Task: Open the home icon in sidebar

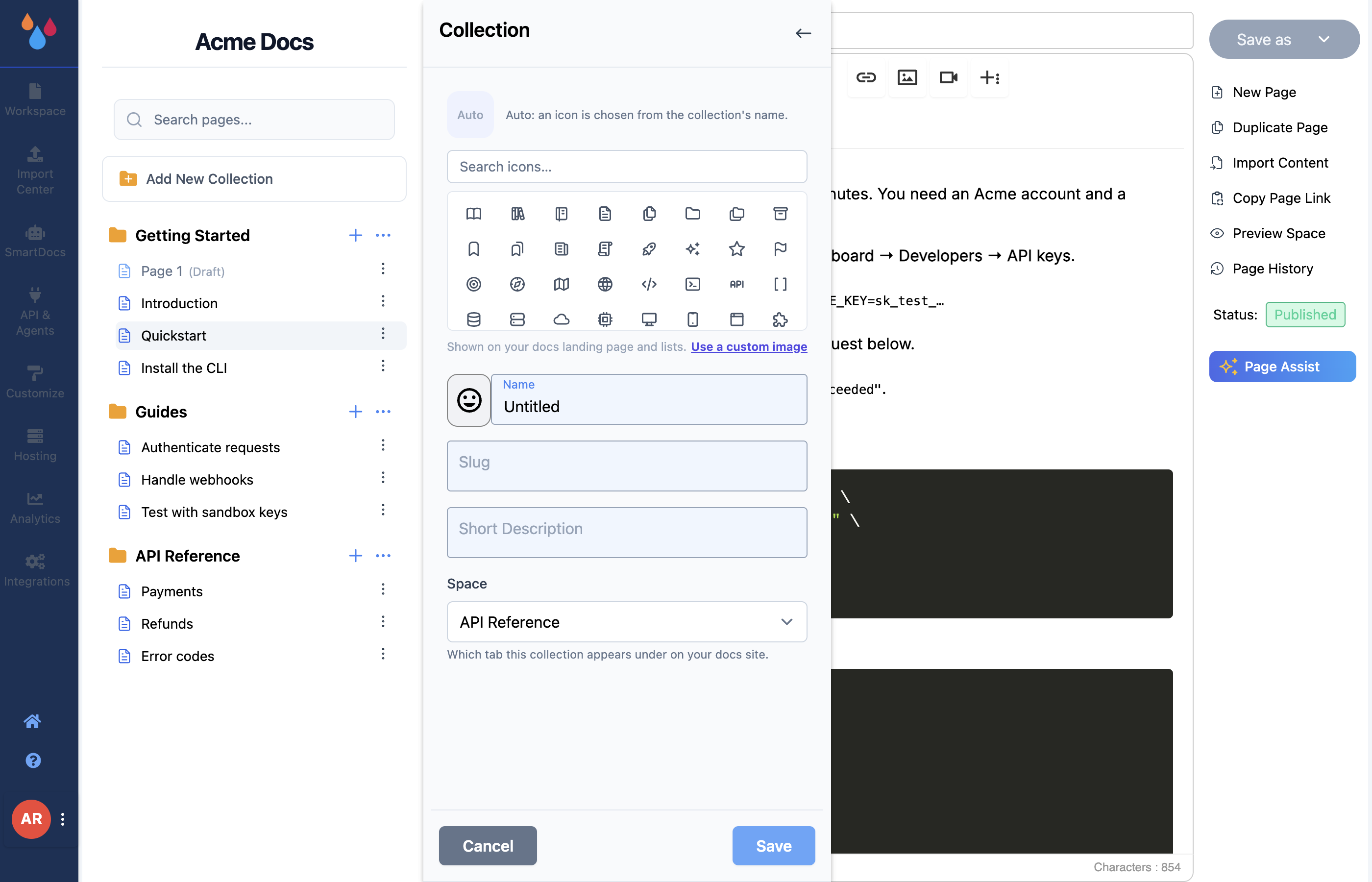Action: coord(33,721)
